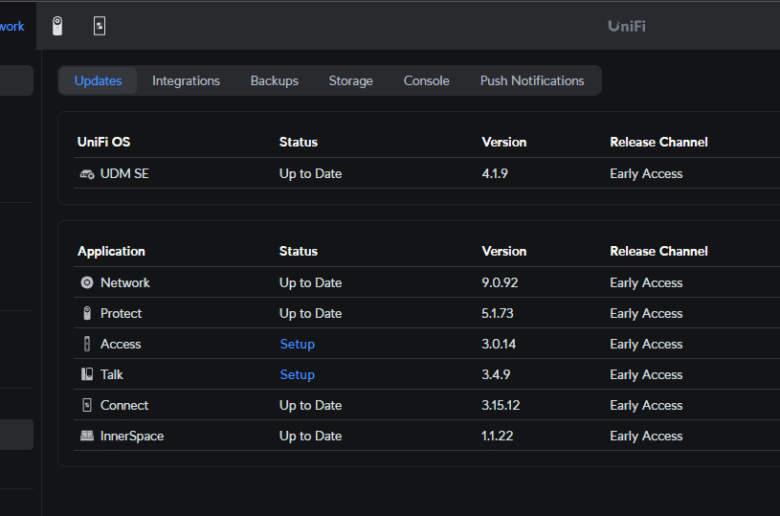Open the Console tab
The image size is (780, 516).
point(426,81)
